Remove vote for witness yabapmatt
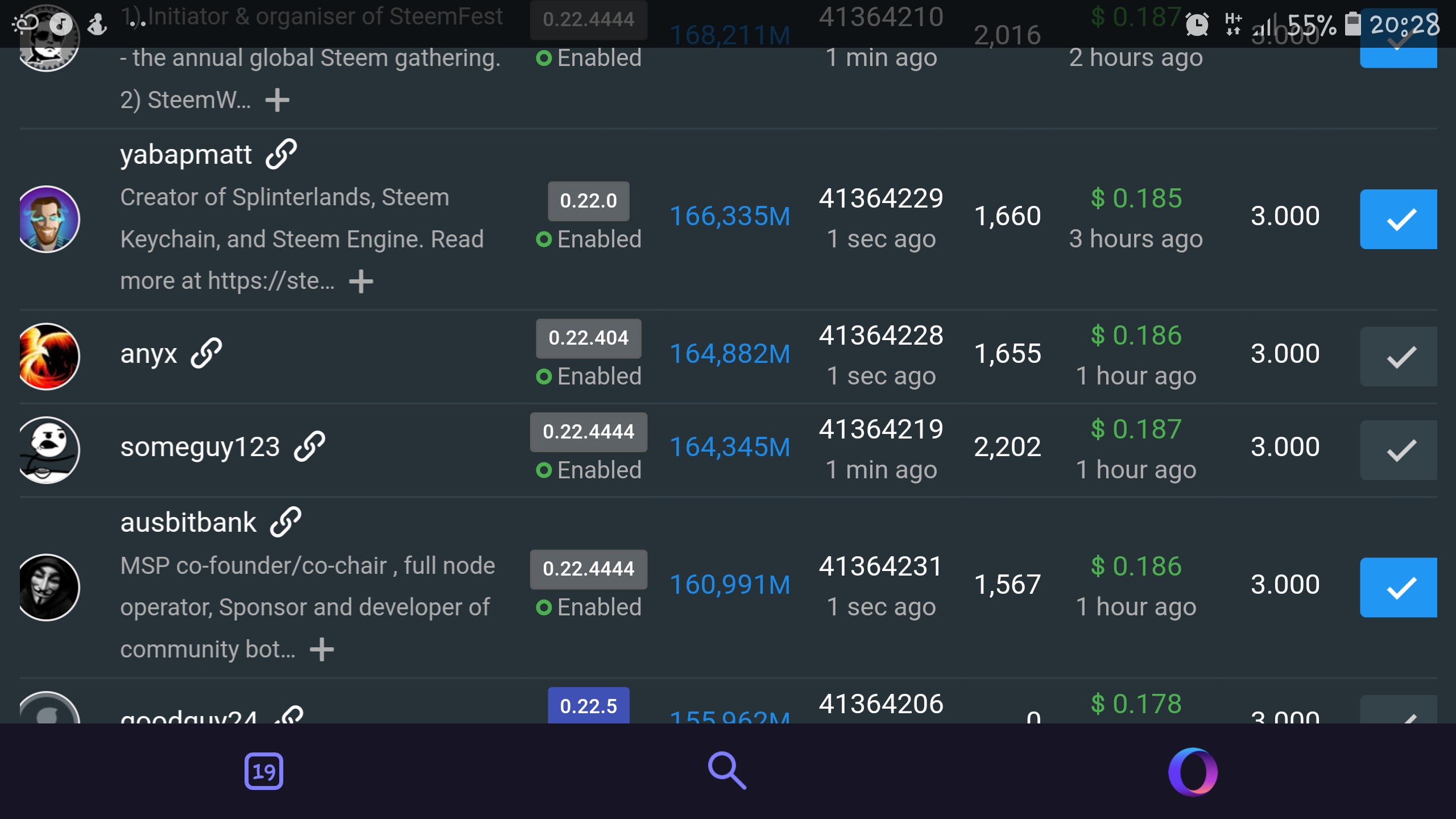1456x819 pixels. pos(1398,219)
